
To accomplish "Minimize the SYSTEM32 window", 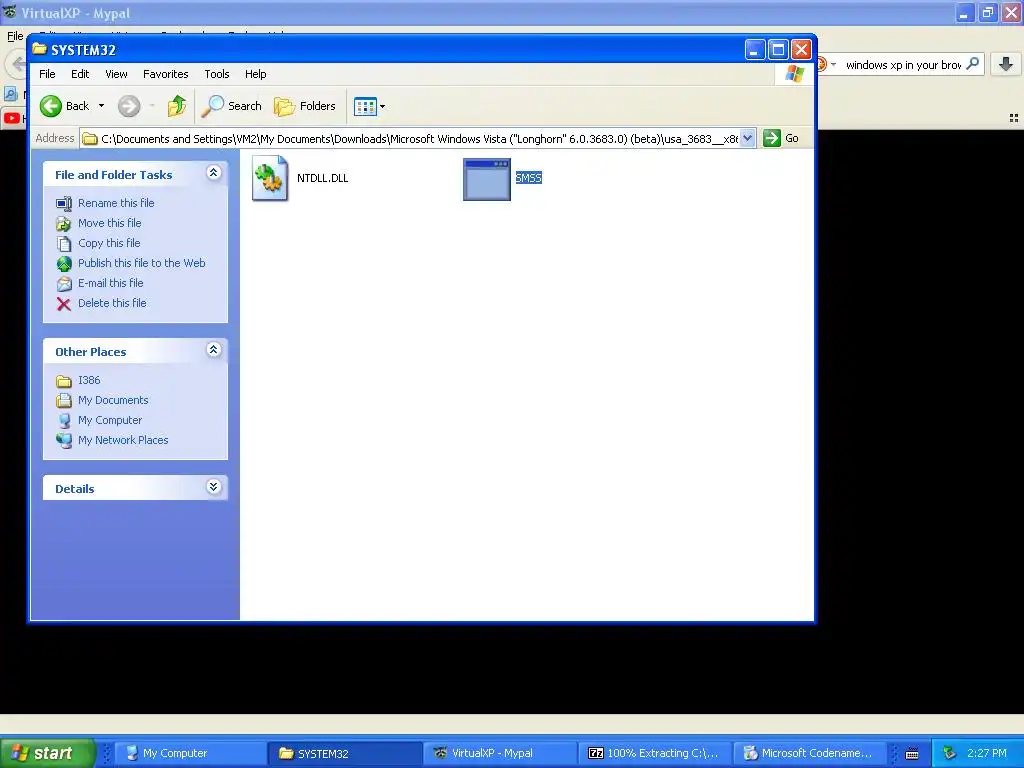I will [755, 50].
